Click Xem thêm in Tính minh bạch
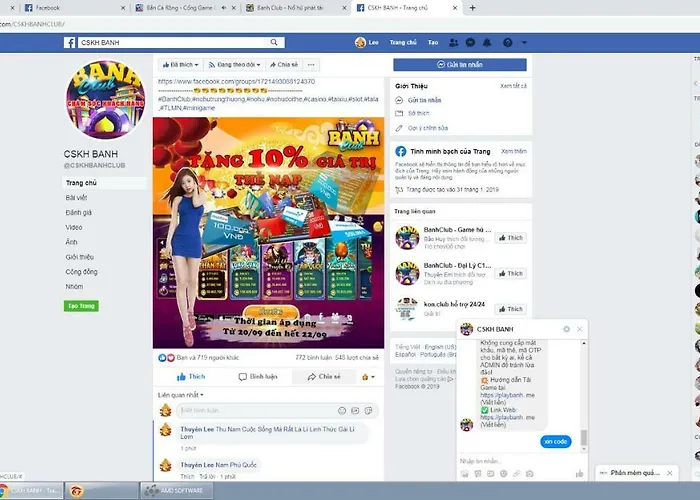 point(514,151)
